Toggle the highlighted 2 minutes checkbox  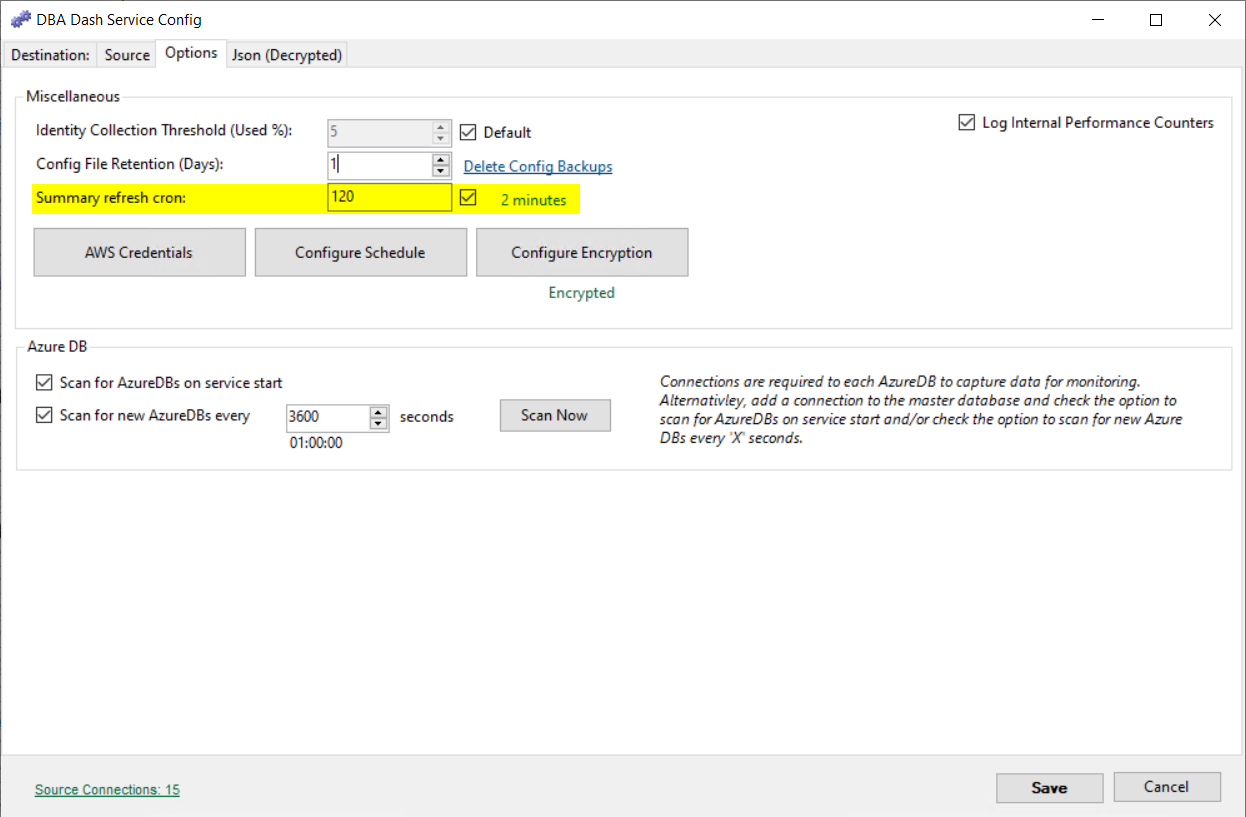tap(468, 197)
